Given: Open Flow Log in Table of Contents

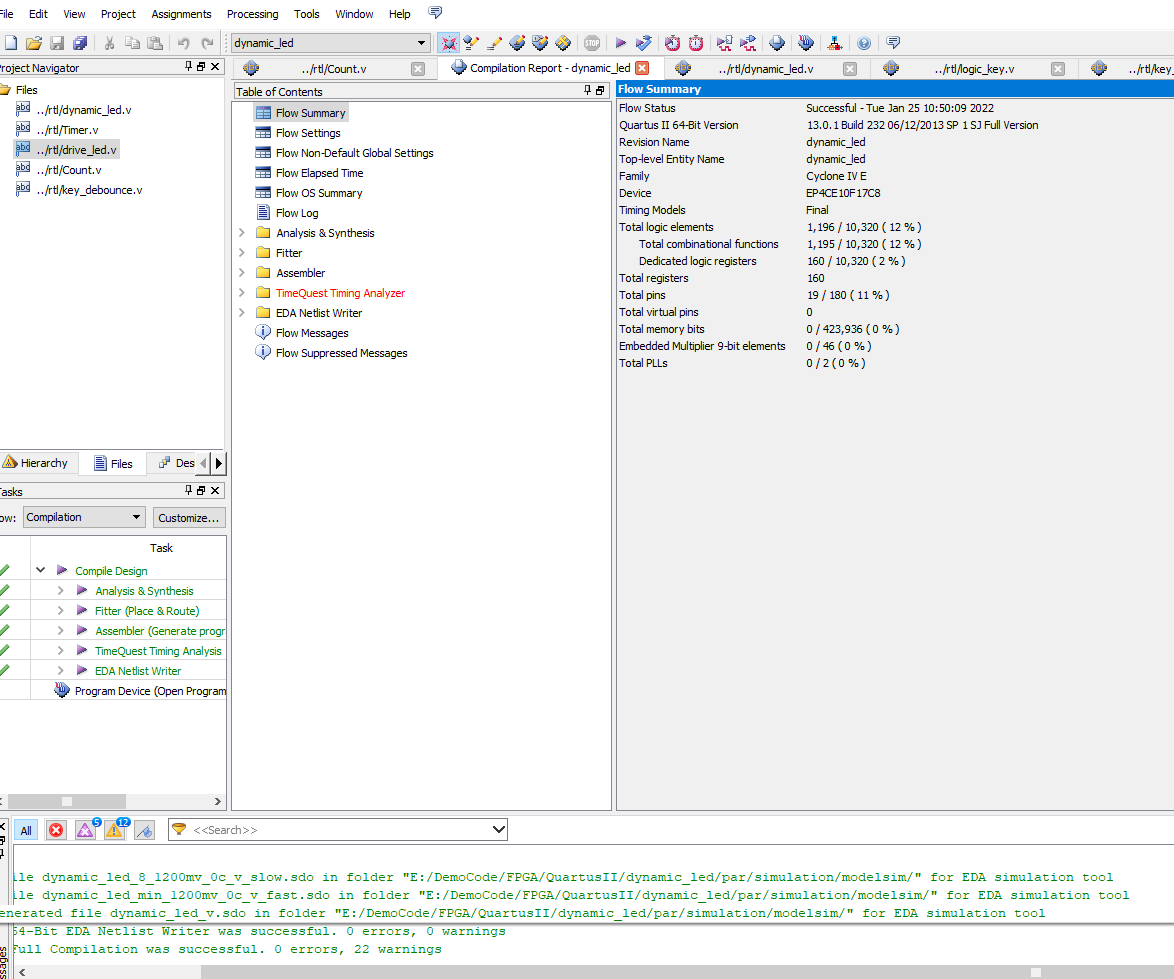Looking at the screenshot, I should tap(297, 213).
